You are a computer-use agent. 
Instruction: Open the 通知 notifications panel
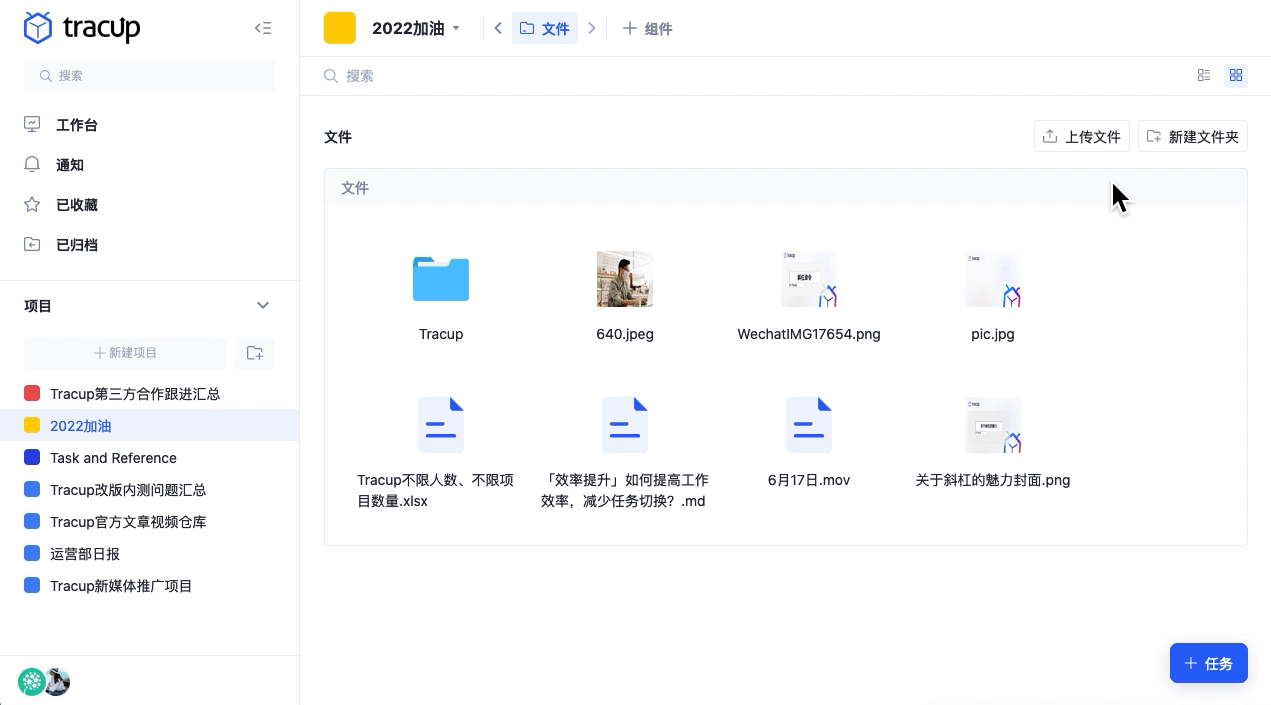pyautogui.click(x=69, y=164)
